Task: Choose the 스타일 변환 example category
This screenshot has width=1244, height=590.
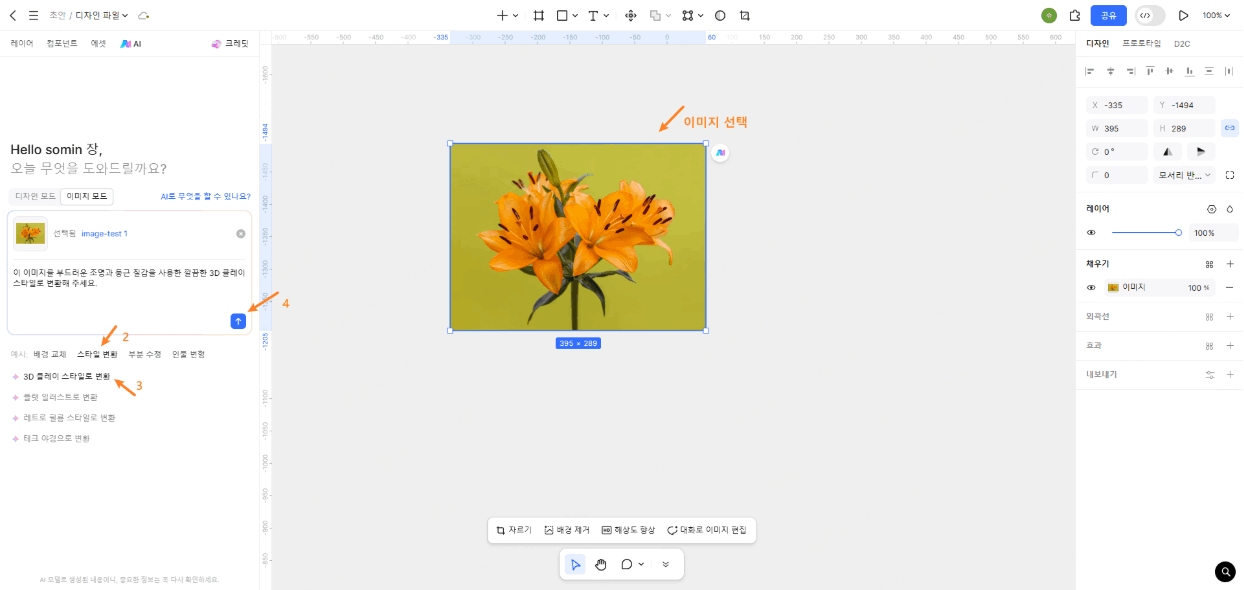Action: (97, 354)
